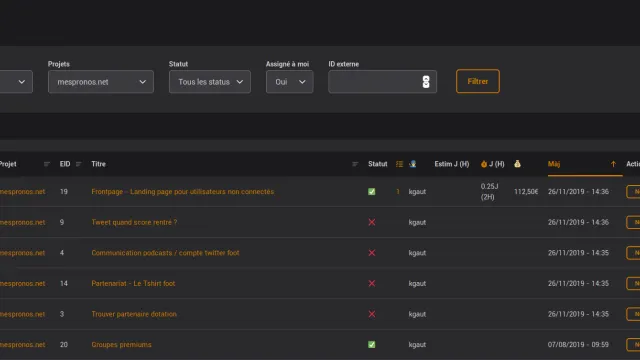Open the mespronos.net Projets dropdown
Screen dimensions: 640x360
click(101, 82)
